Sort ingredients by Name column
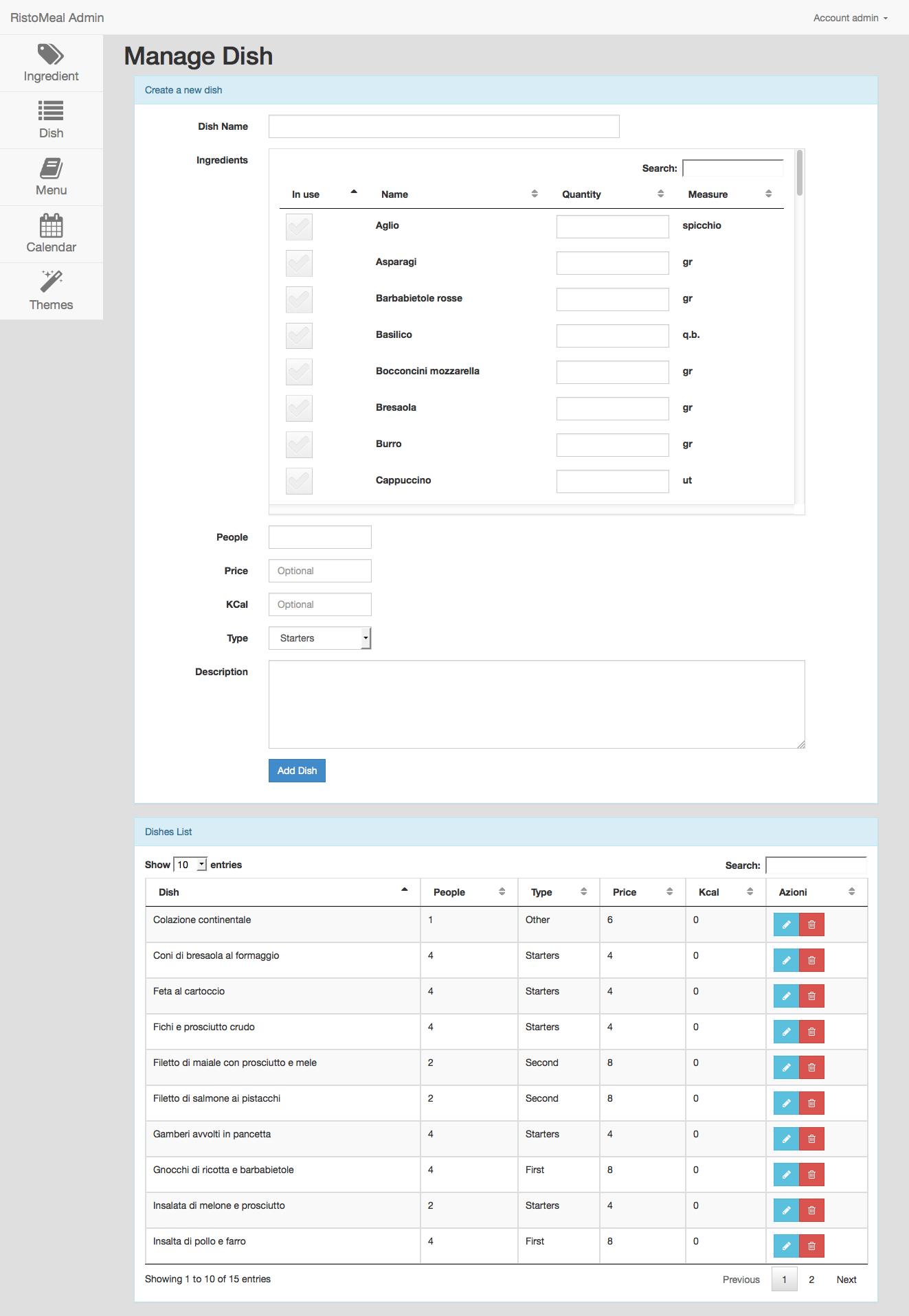Screen dimensions: 909x1316 [459, 194]
